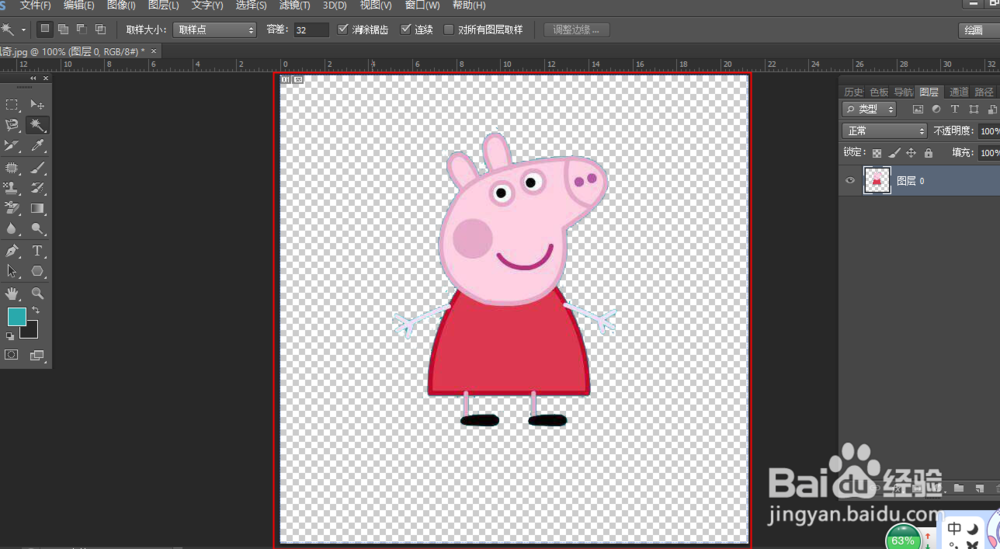Select the Polygon shape tool
The height and width of the screenshot is (549, 1000).
click(x=37, y=271)
